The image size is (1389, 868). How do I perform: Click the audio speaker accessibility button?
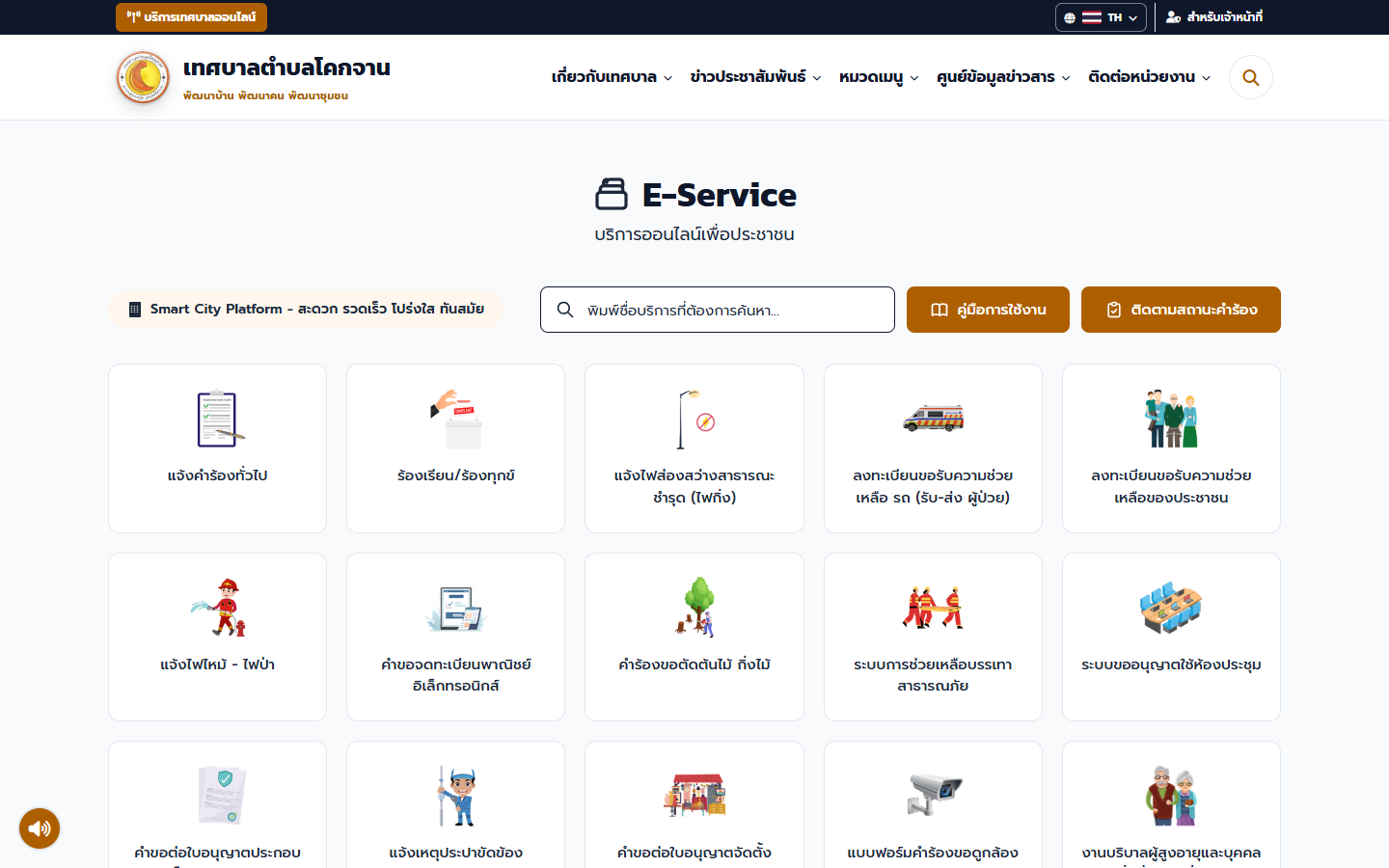pyautogui.click(x=40, y=828)
